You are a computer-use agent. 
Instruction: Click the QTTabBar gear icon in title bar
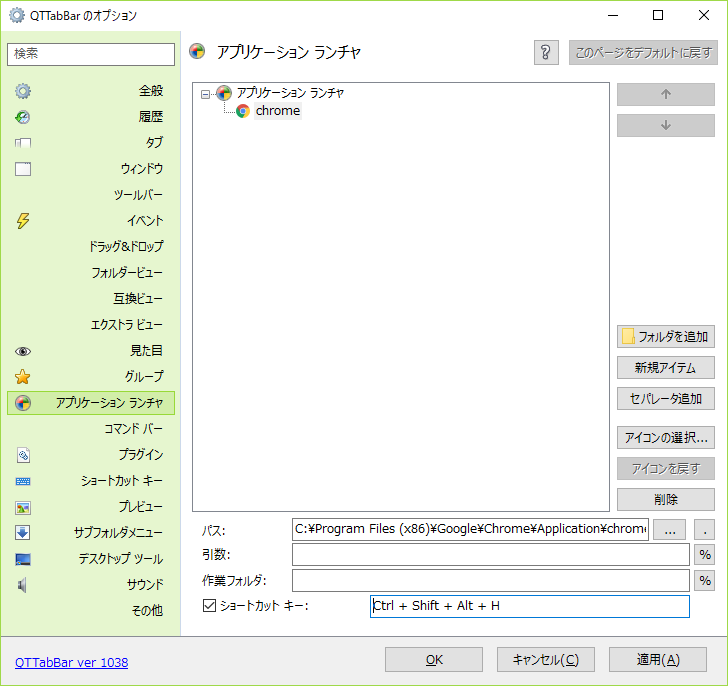17,15
